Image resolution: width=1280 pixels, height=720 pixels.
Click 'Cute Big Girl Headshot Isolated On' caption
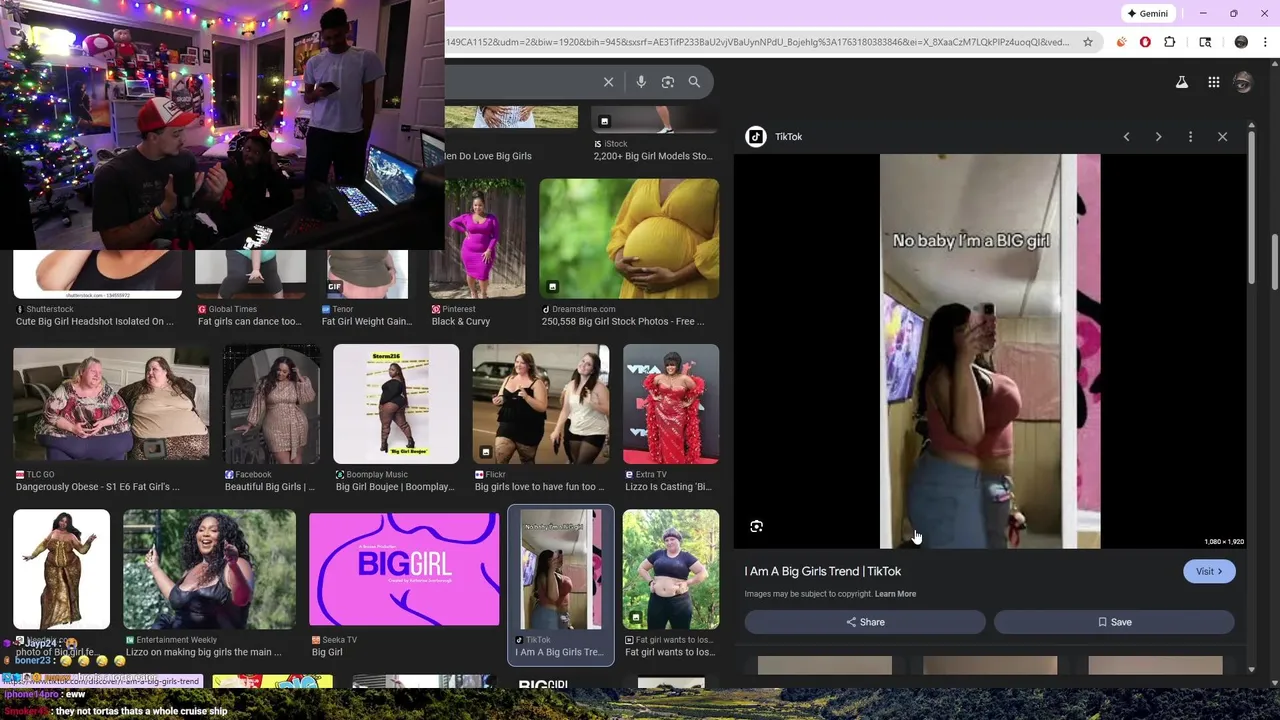pyautogui.click(x=95, y=322)
